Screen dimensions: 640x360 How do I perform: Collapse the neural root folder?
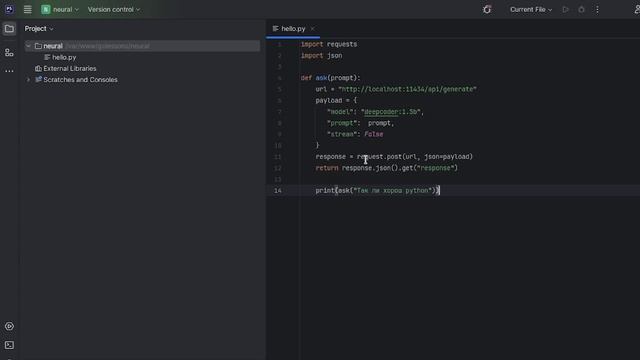tap(28, 46)
